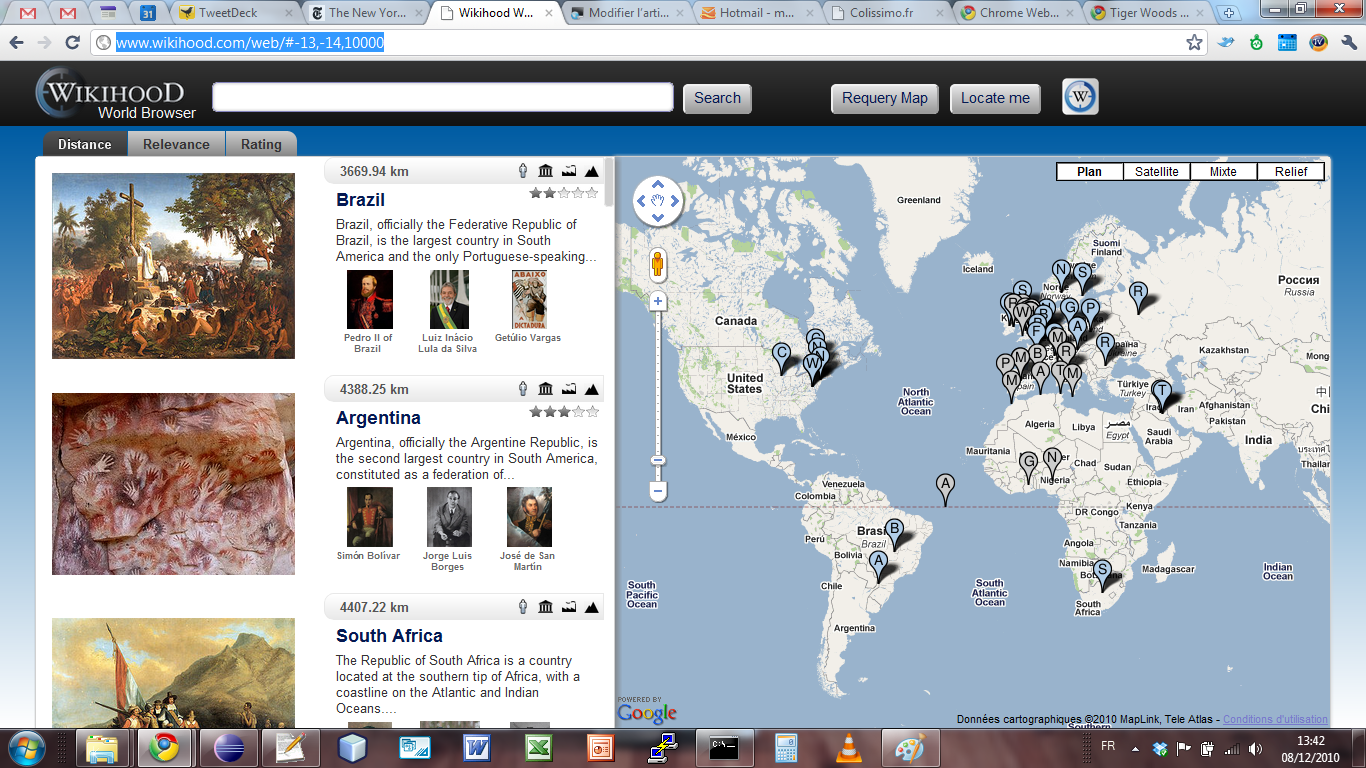Click the person icon in Argentina's header
This screenshot has width=1366, height=768.
[523, 389]
